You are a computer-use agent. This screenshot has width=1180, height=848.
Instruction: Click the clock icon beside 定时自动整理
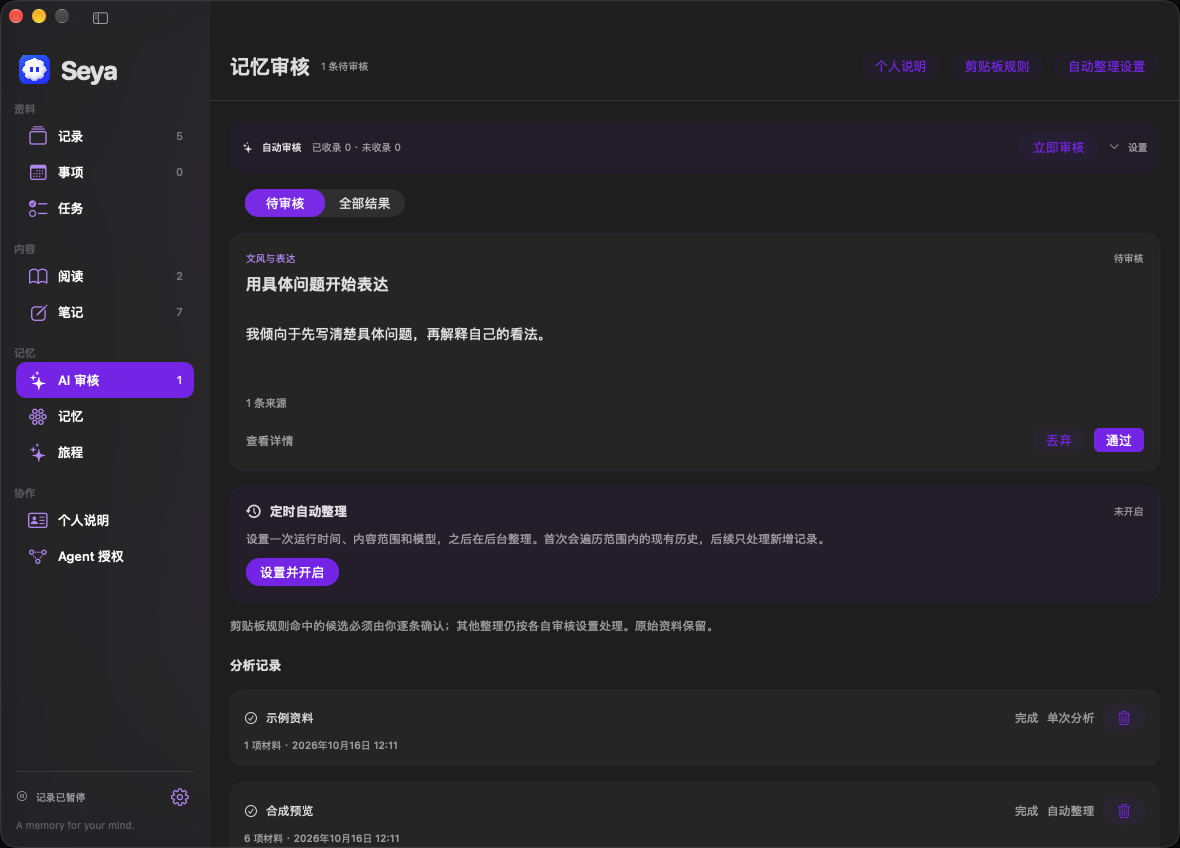(x=254, y=511)
